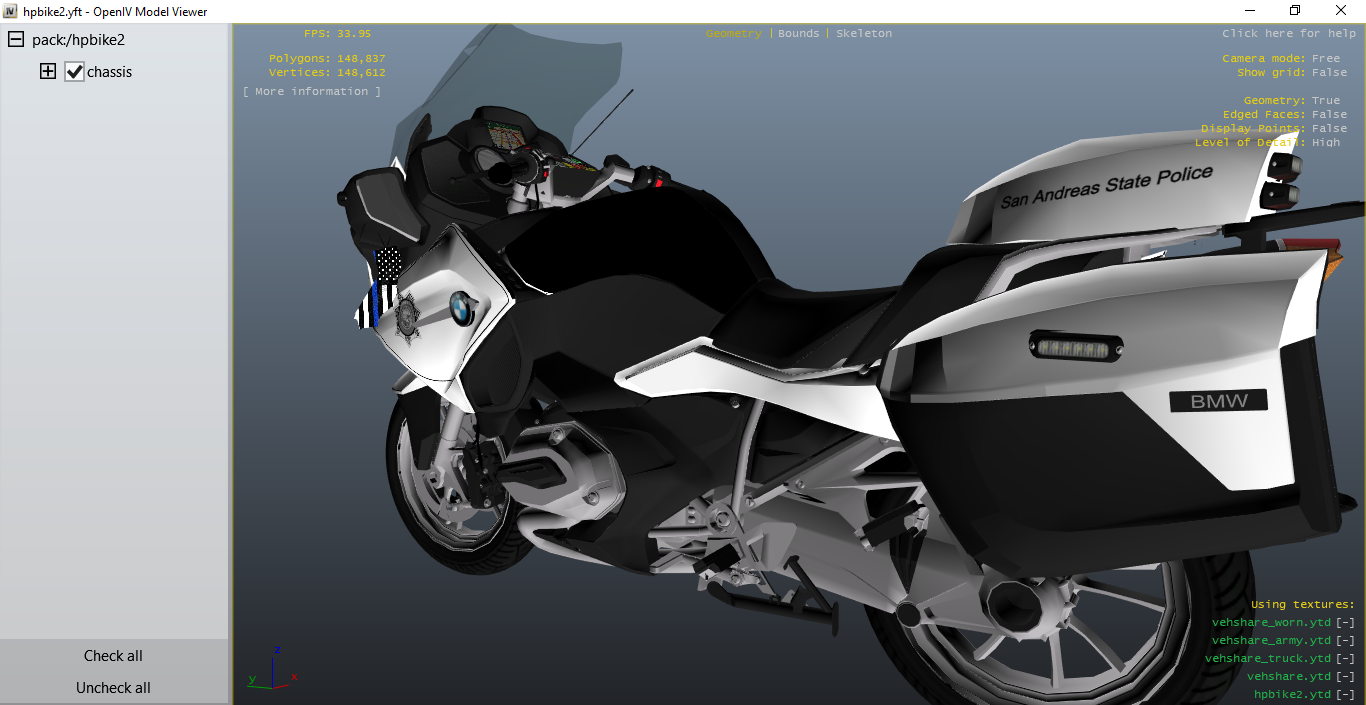Viewport: 1366px width, 705px height.
Task: Click the Uncheck all button
Action: (x=113, y=688)
